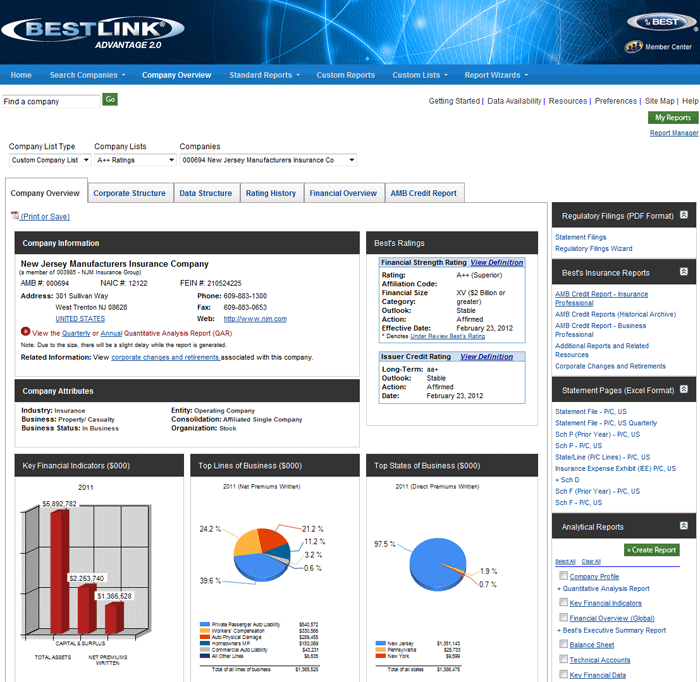
Task: Click the blue New Jersey legend swatch
Action: [380, 643]
